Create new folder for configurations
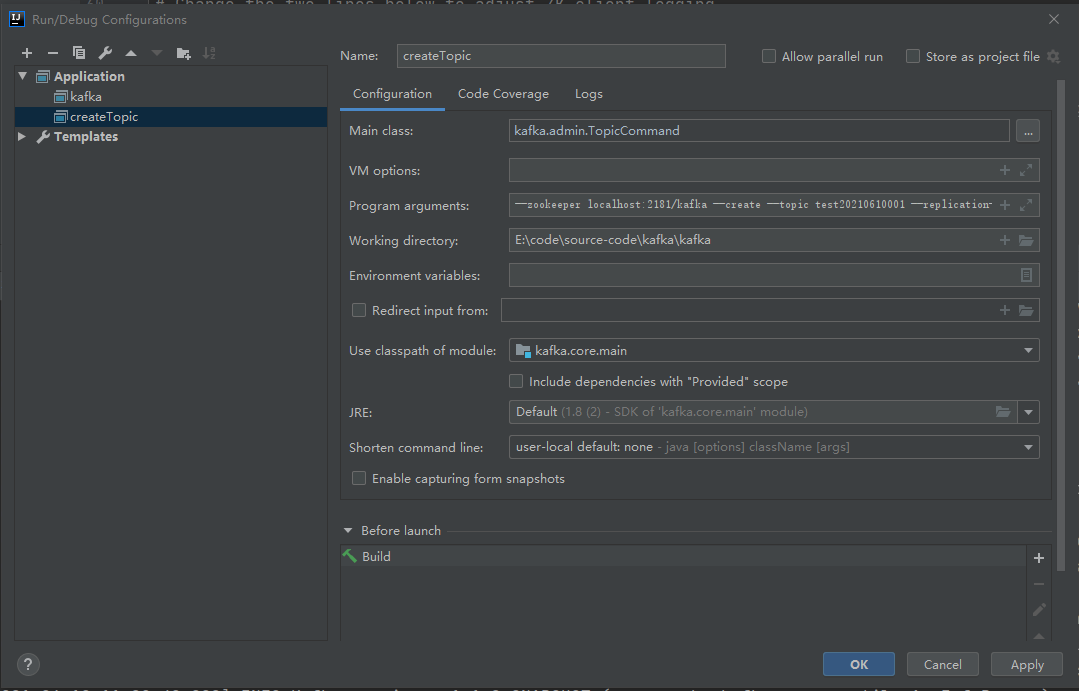The image size is (1079, 691). pos(183,53)
